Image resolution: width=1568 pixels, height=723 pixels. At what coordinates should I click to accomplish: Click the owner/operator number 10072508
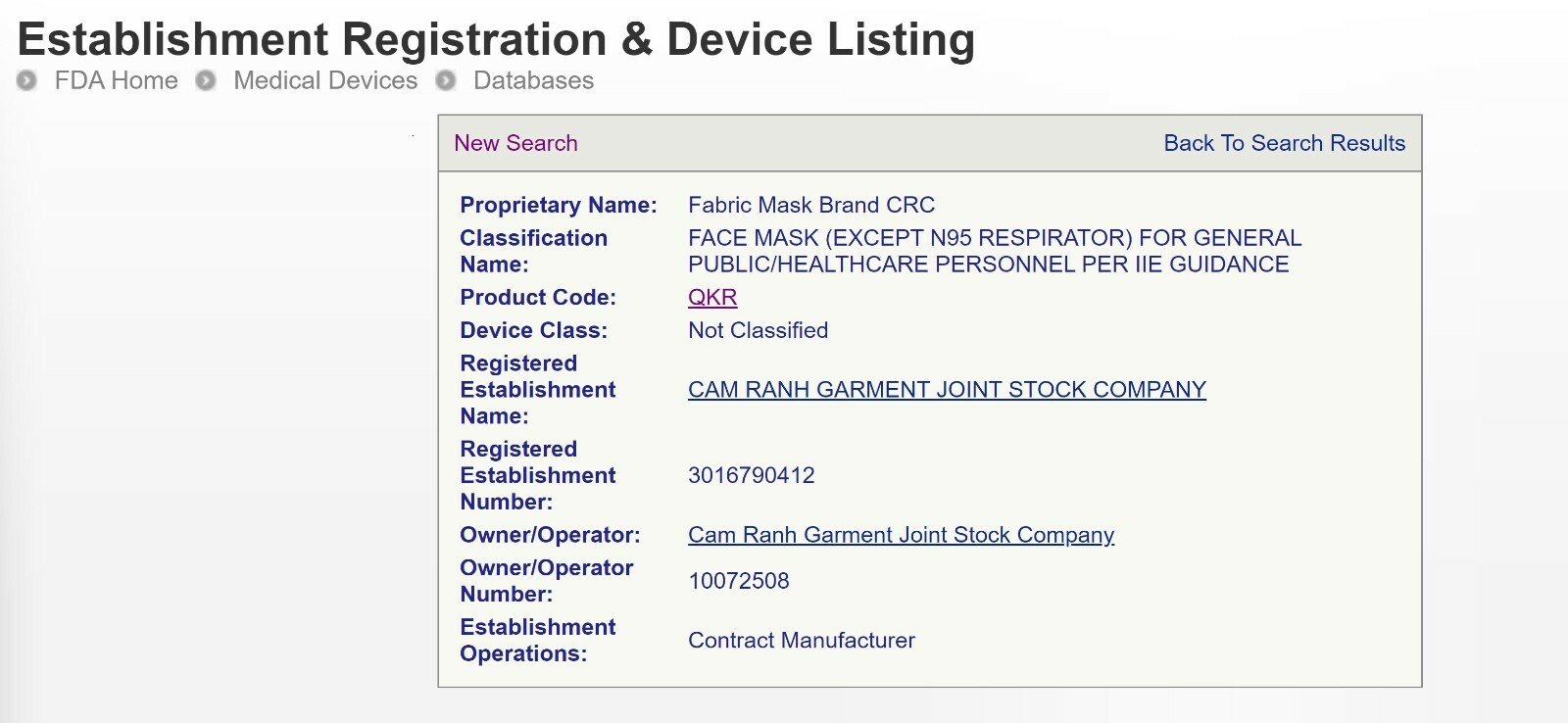[x=739, y=581]
